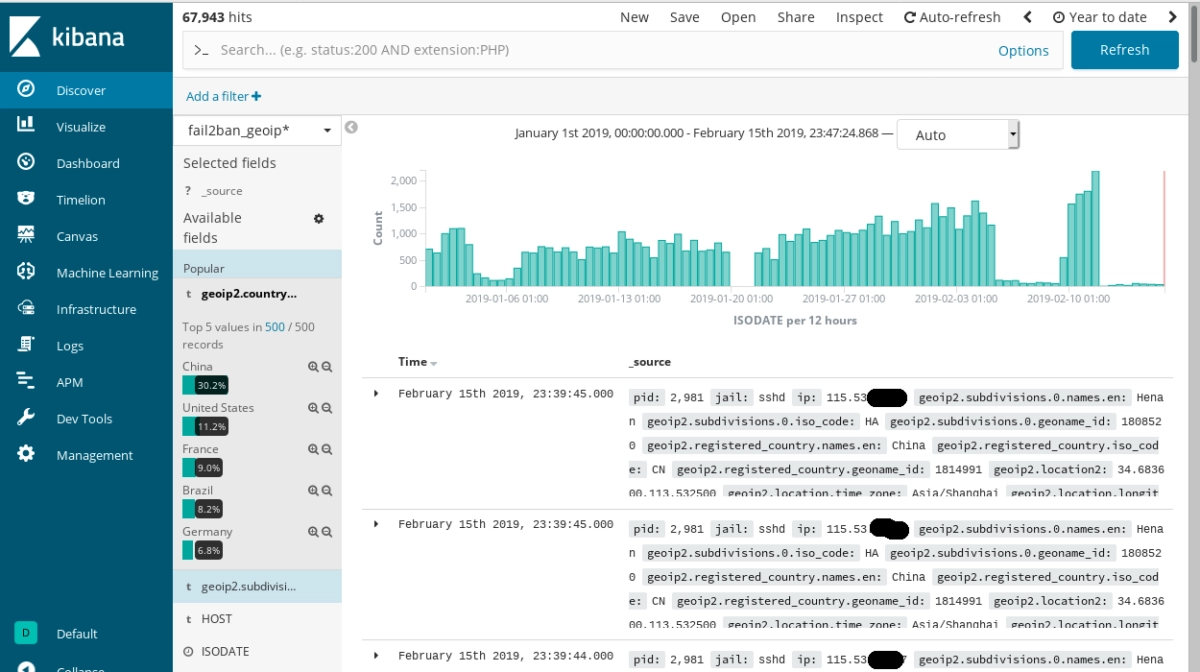
Task: Step time range backward
Action: [x=1027, y=17]
